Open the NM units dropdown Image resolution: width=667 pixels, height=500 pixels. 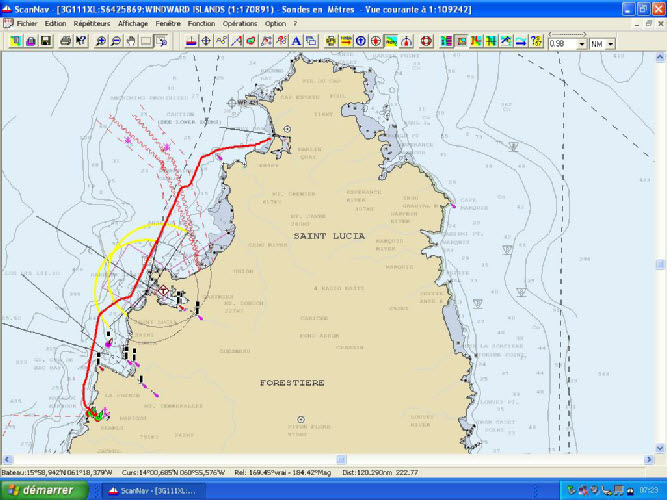click(610, 44)
